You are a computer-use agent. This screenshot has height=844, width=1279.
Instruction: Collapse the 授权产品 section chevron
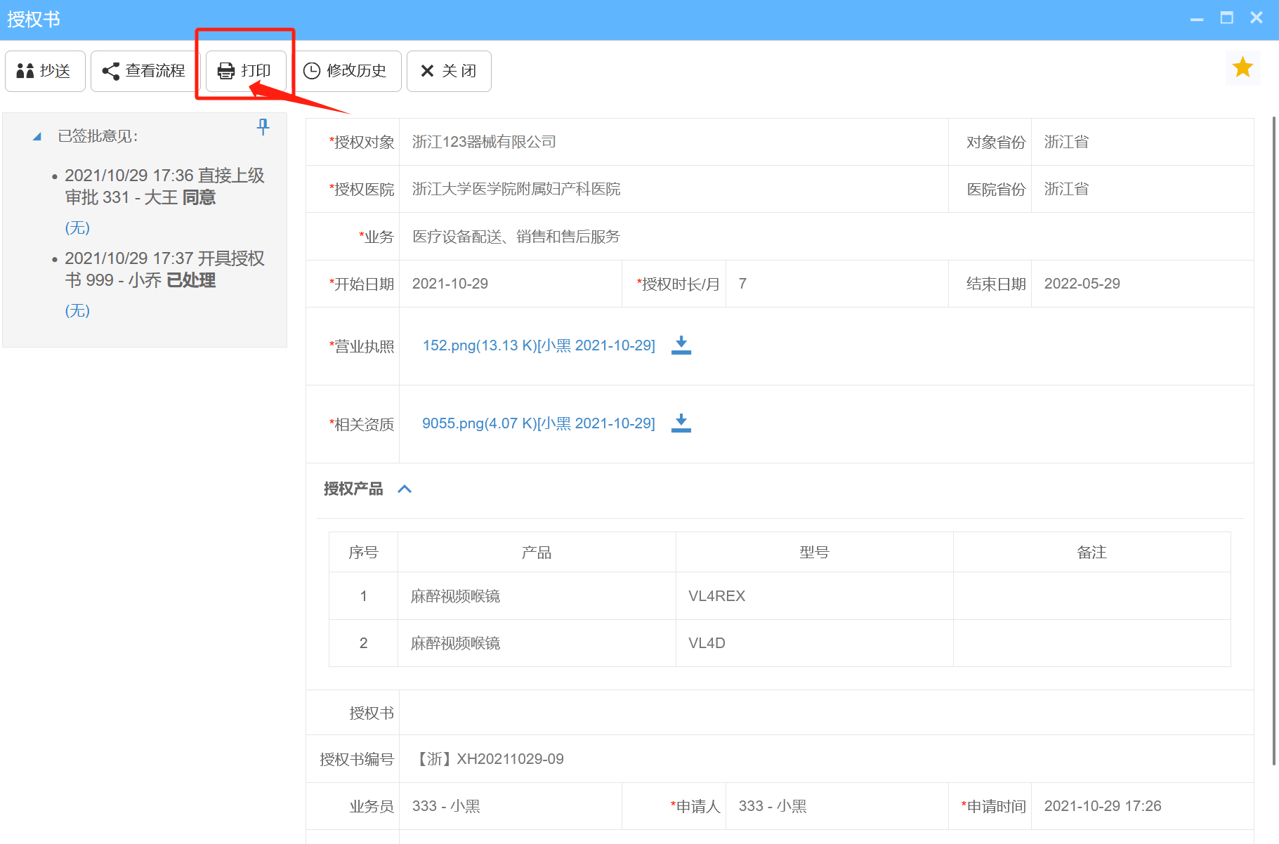404,489
